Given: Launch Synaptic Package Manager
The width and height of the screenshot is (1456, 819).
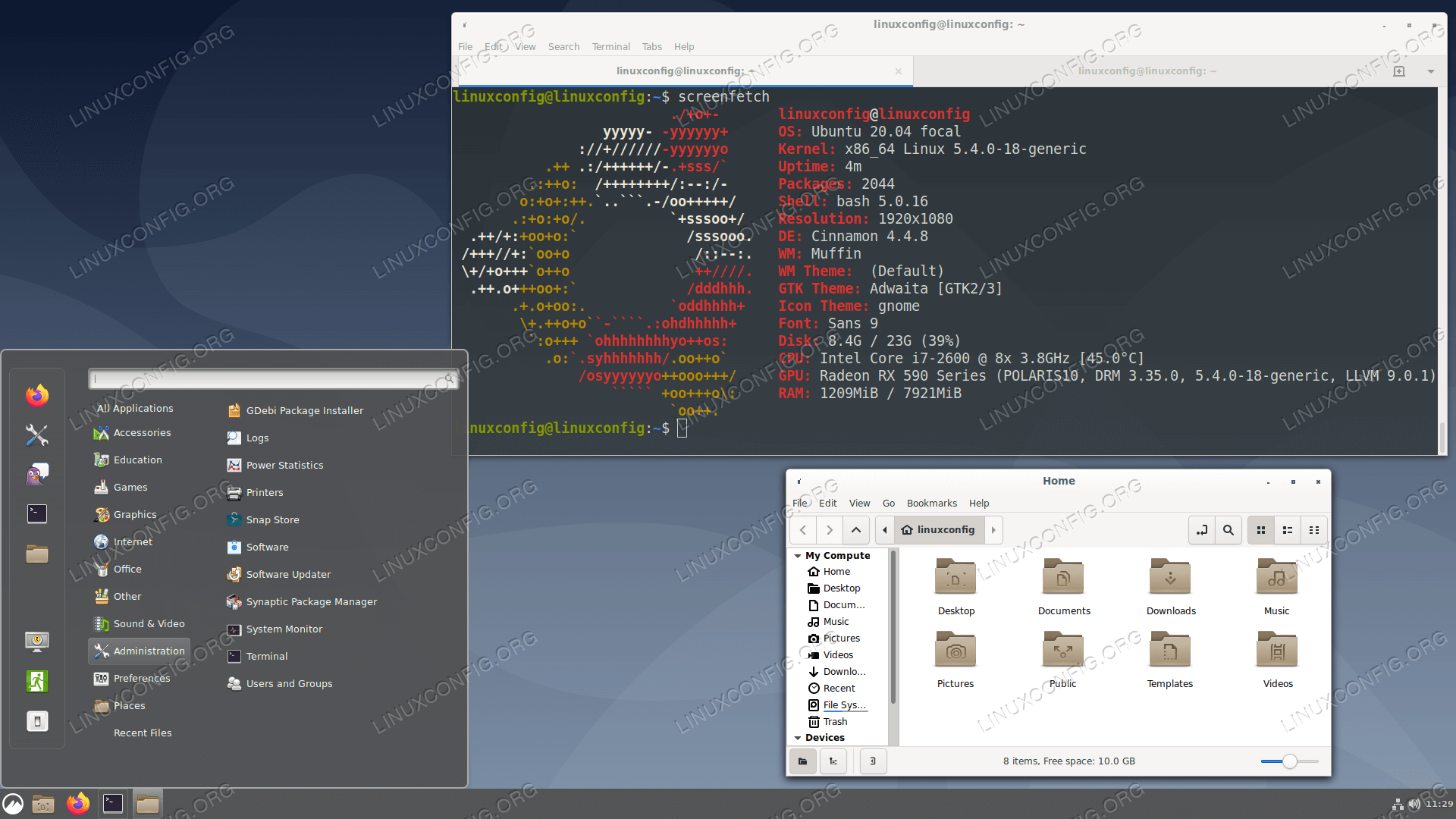Looking at the screenshot, I should 302,601.
